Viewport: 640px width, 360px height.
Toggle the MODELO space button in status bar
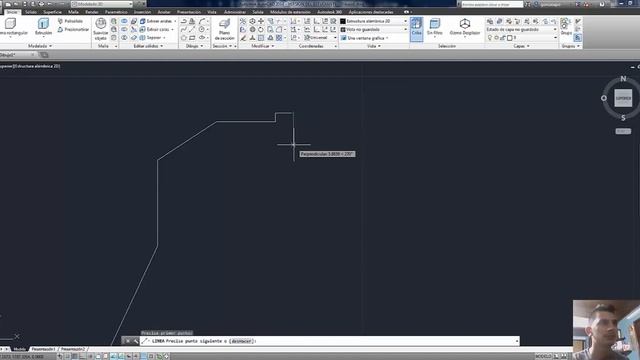543,356
